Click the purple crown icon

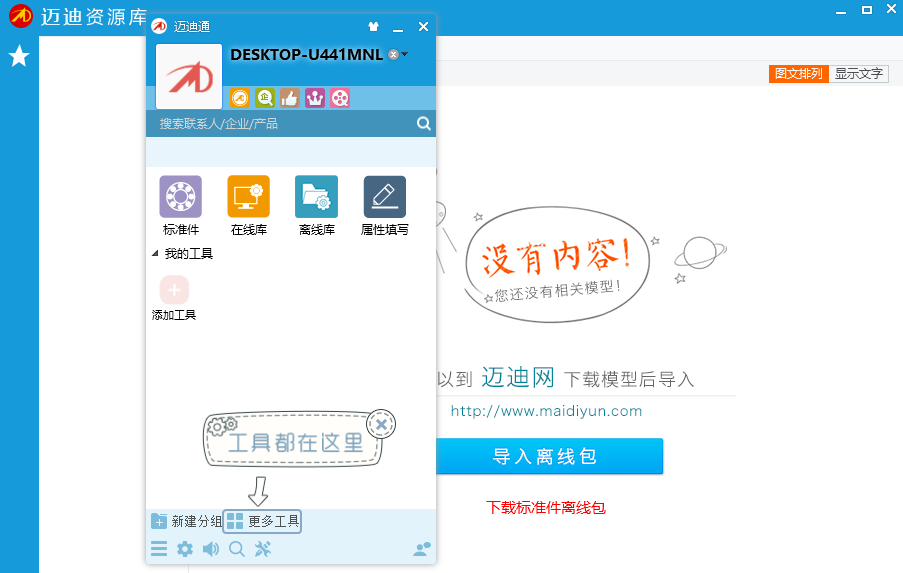315,98
